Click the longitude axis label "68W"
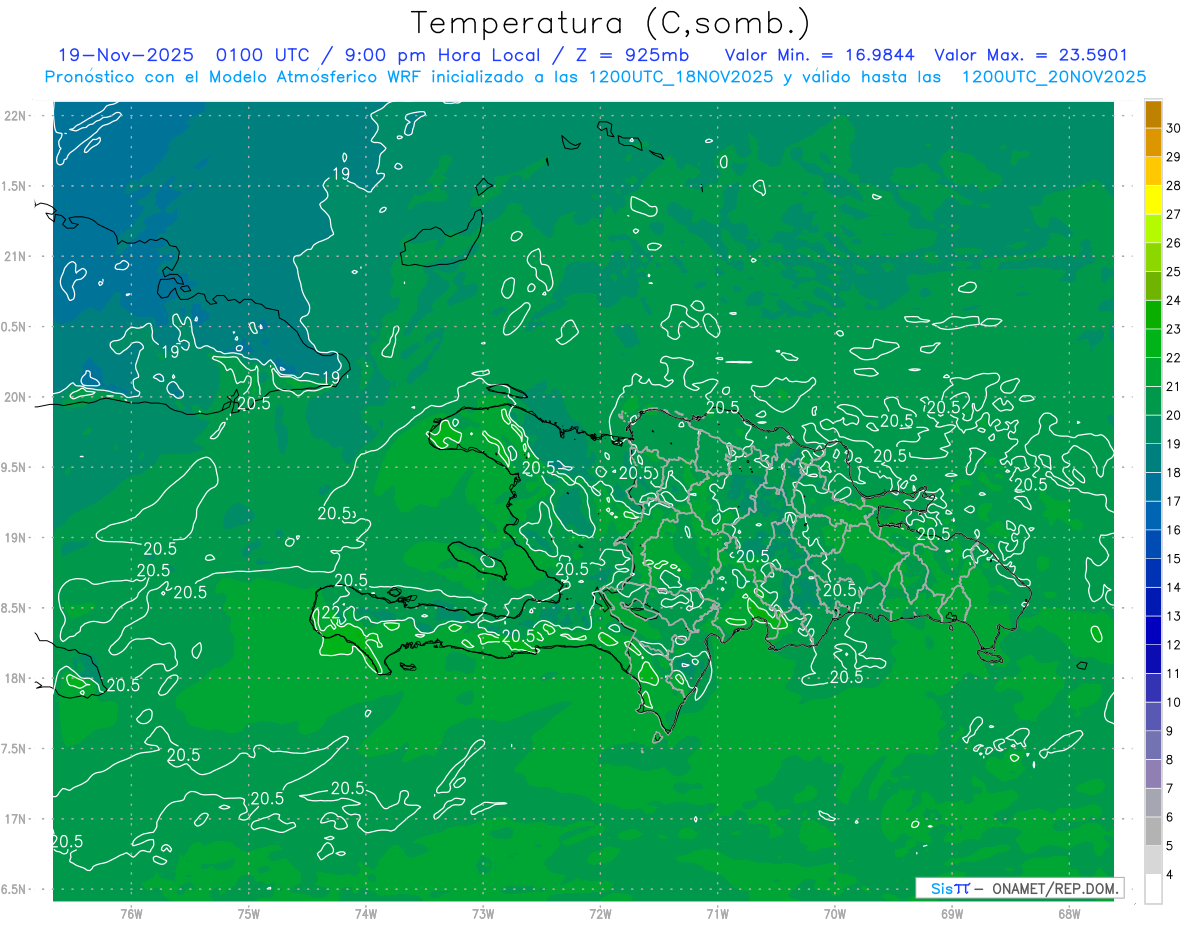Screen dimensions: 1200x927 click(x=1069, y=913)
